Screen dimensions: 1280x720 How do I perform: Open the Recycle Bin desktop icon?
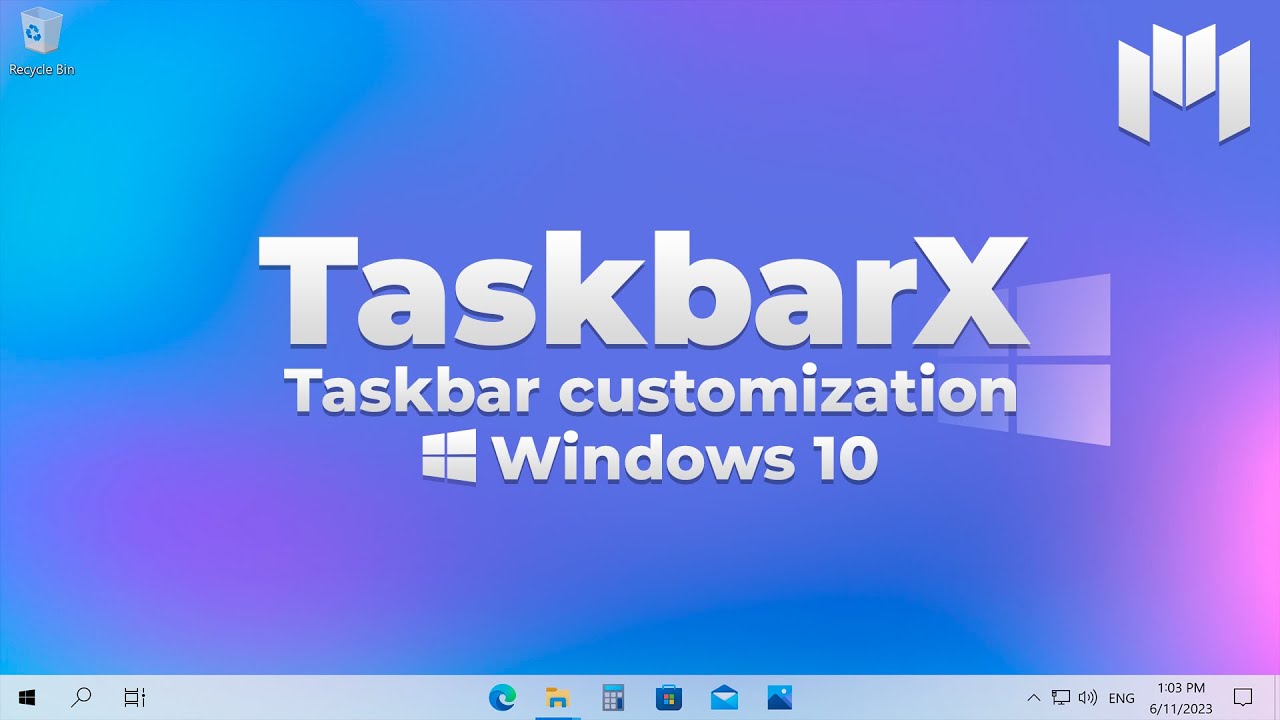point(41,40)
